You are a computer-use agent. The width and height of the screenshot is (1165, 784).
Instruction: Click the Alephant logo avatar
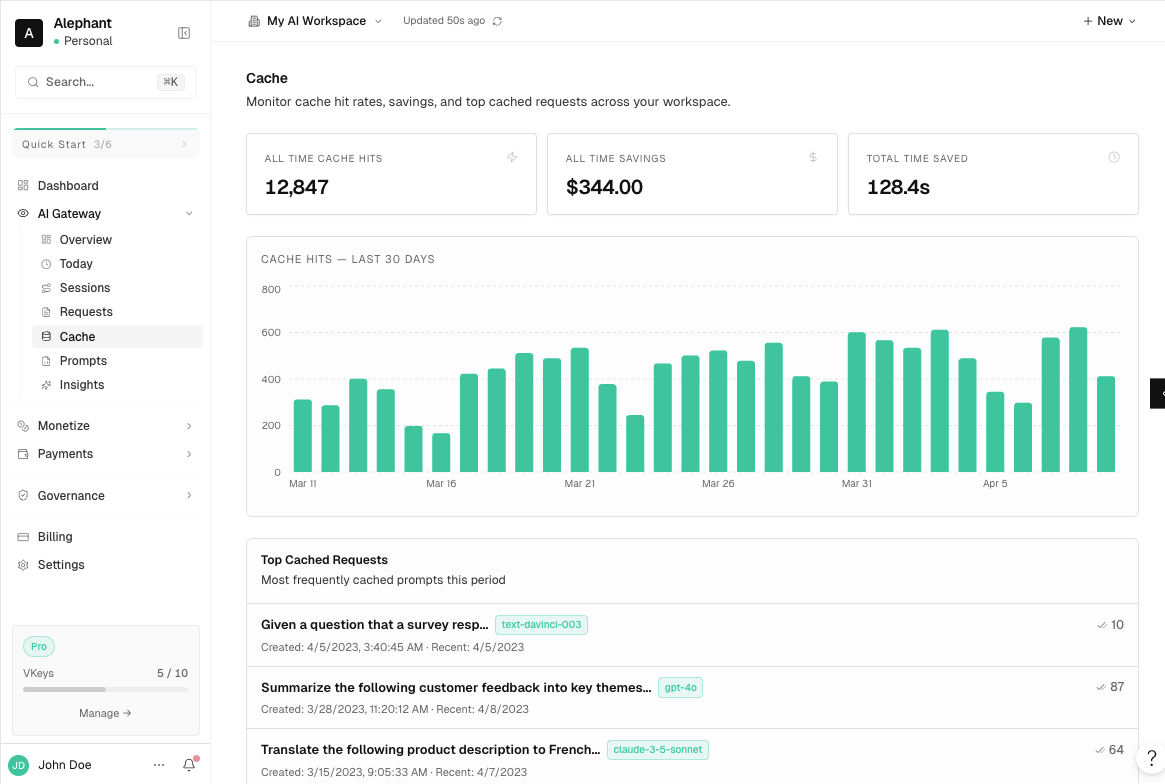coord(29,33)
